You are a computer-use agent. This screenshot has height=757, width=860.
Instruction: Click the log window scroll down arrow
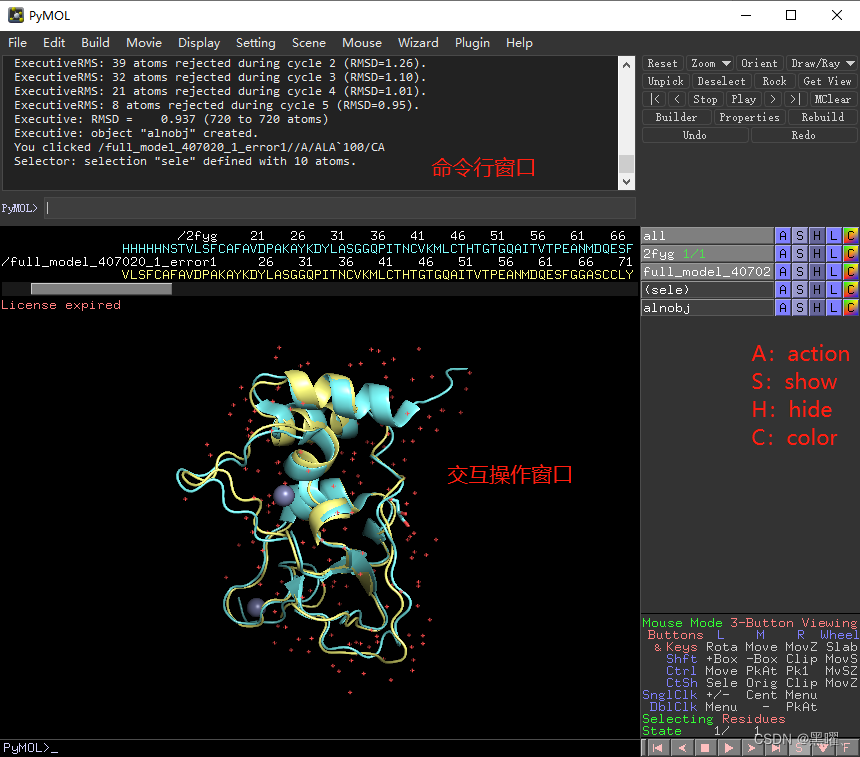(626, 182)
